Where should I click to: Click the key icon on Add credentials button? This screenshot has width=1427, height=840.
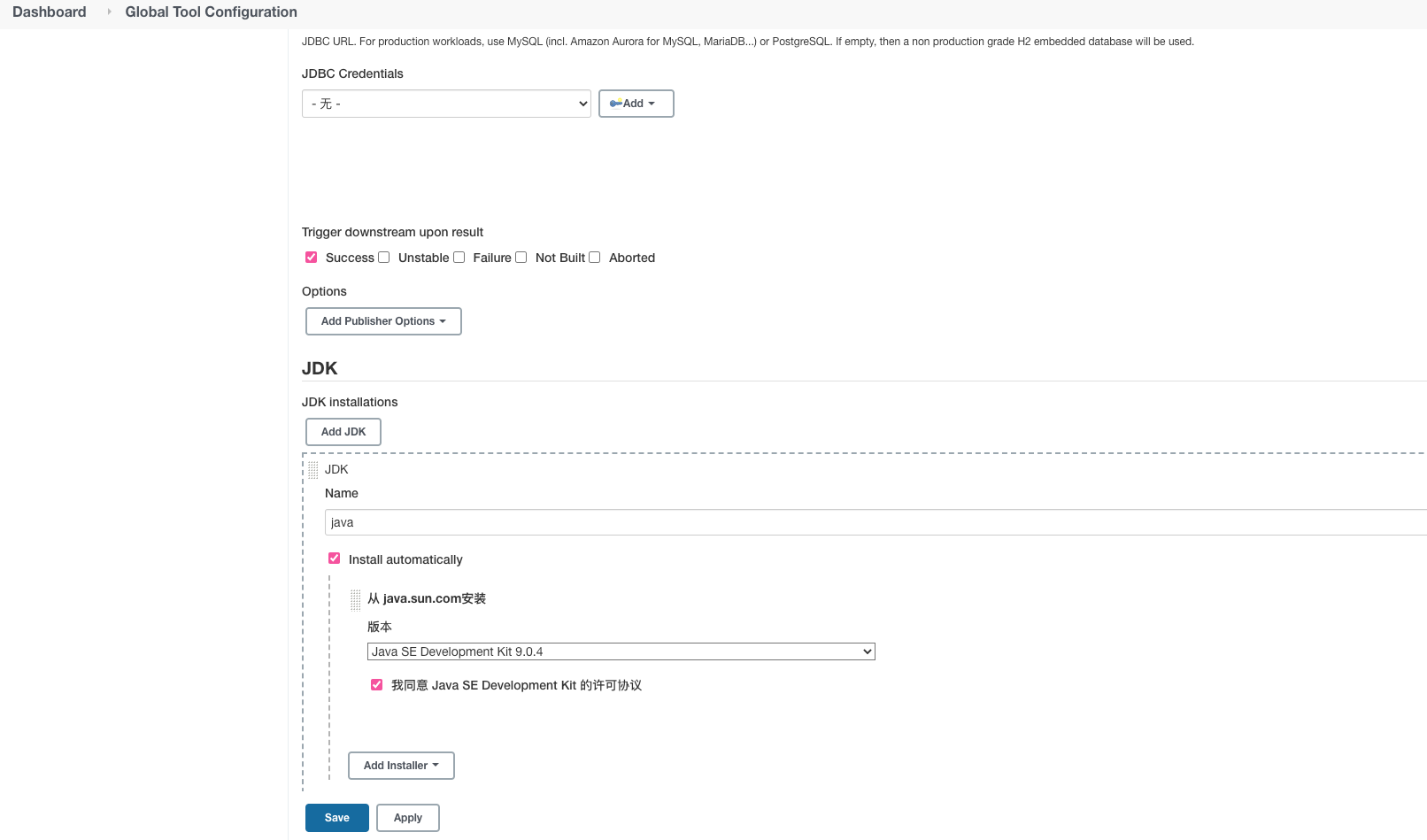615,104
